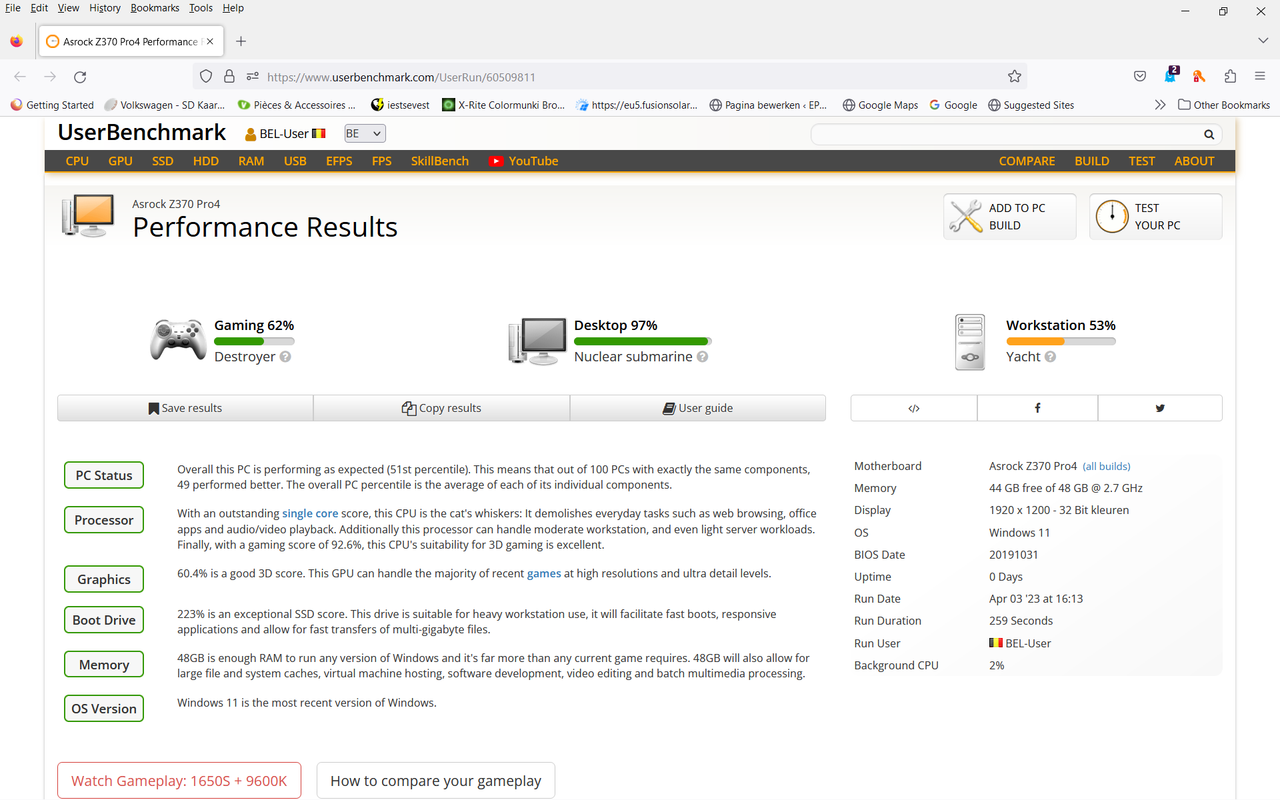Click the help icon next to Nuclear submarine
Viewport: 1280px width, 800px height.
702,357
